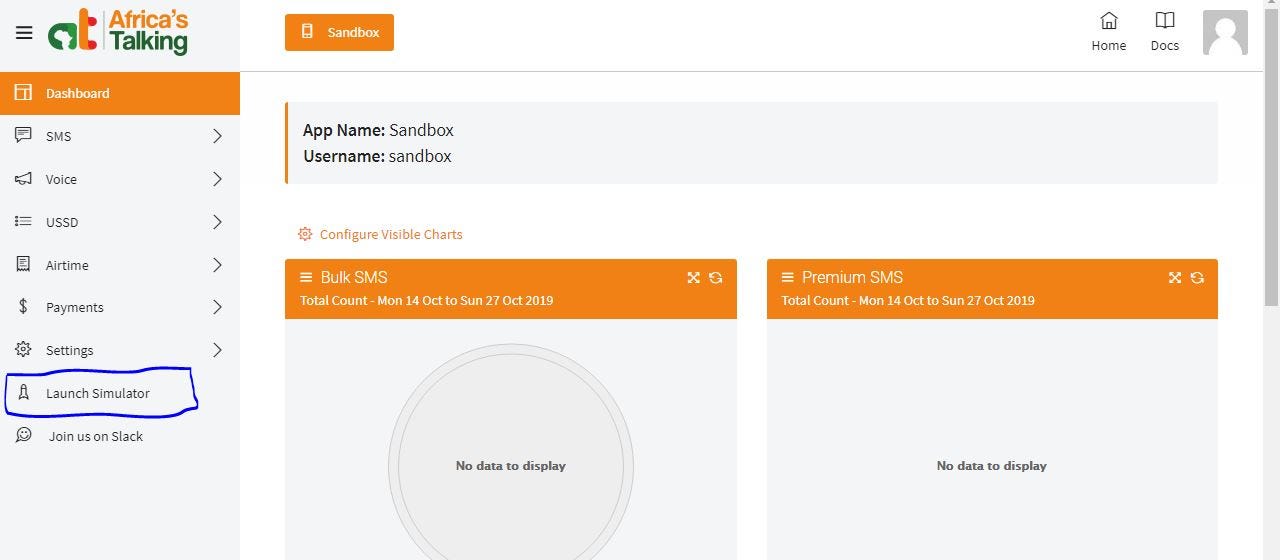Expand the Payments chevron arrow

click(217, 307)
